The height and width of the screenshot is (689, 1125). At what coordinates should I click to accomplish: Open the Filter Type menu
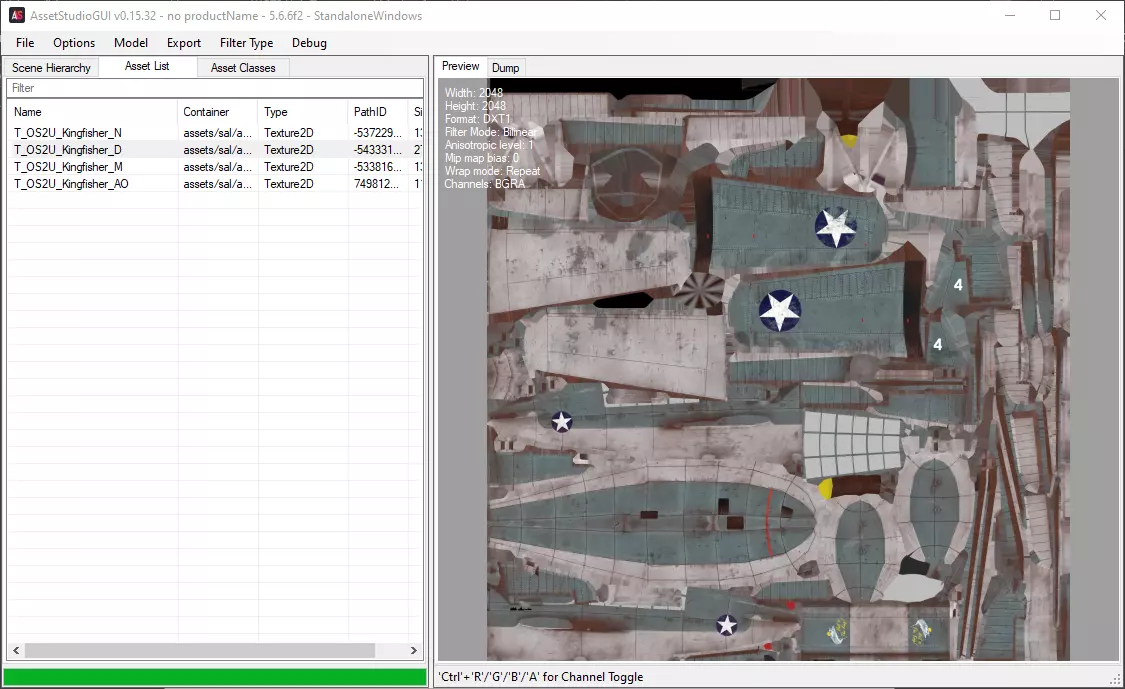(246, 43)
